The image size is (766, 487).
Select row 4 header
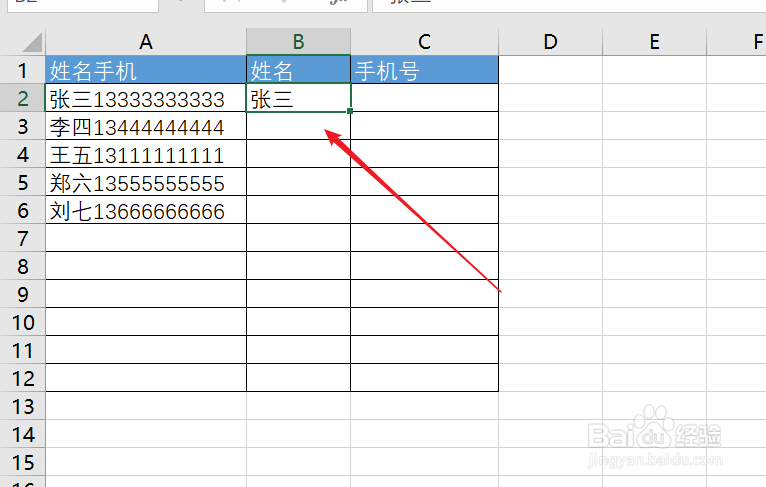[x=22, y=154]
